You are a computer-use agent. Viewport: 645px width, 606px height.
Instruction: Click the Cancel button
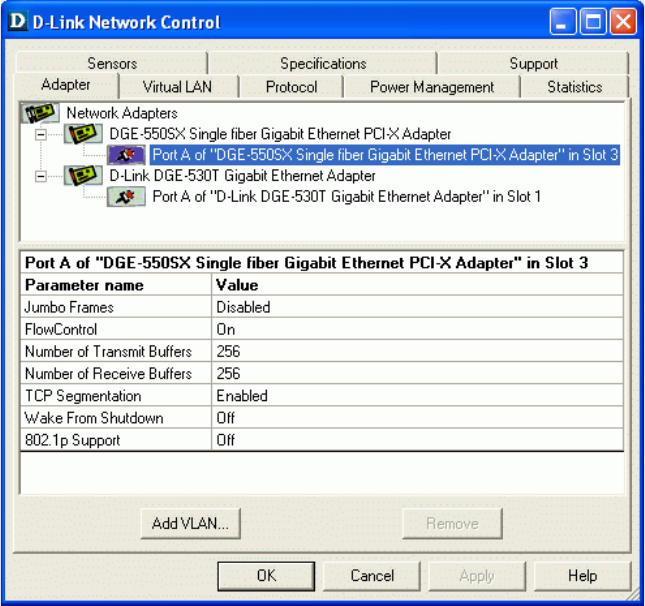[x=372, y=576]
